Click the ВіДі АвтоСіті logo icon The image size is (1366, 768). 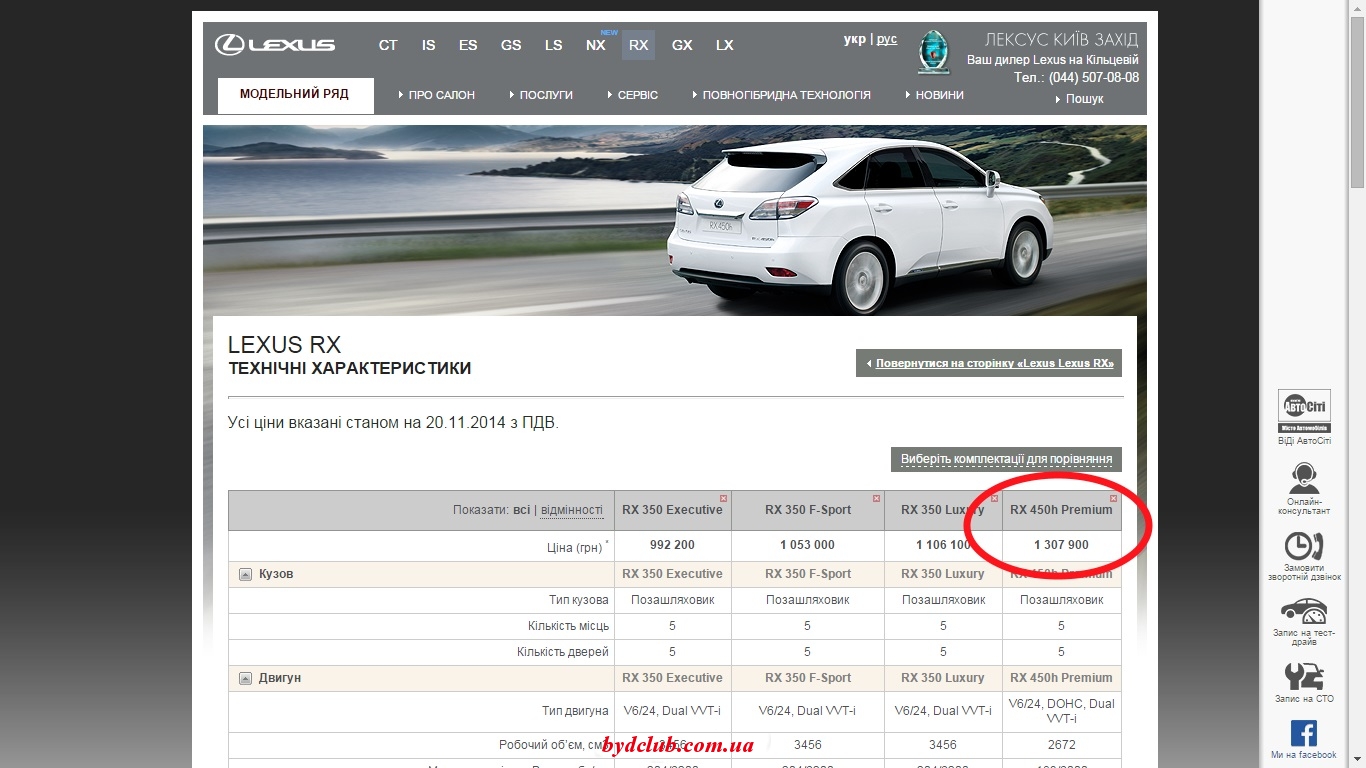[x=1304, y=410]
